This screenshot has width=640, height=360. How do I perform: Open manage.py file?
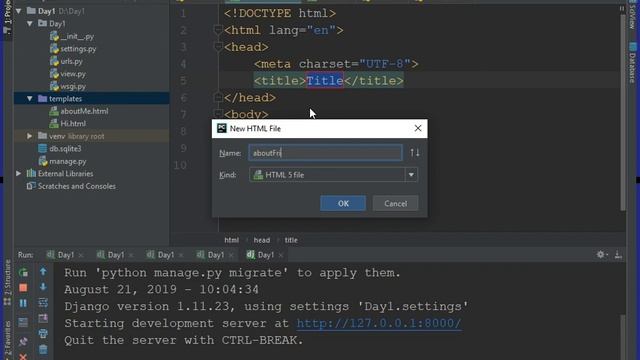coord(67,161)
